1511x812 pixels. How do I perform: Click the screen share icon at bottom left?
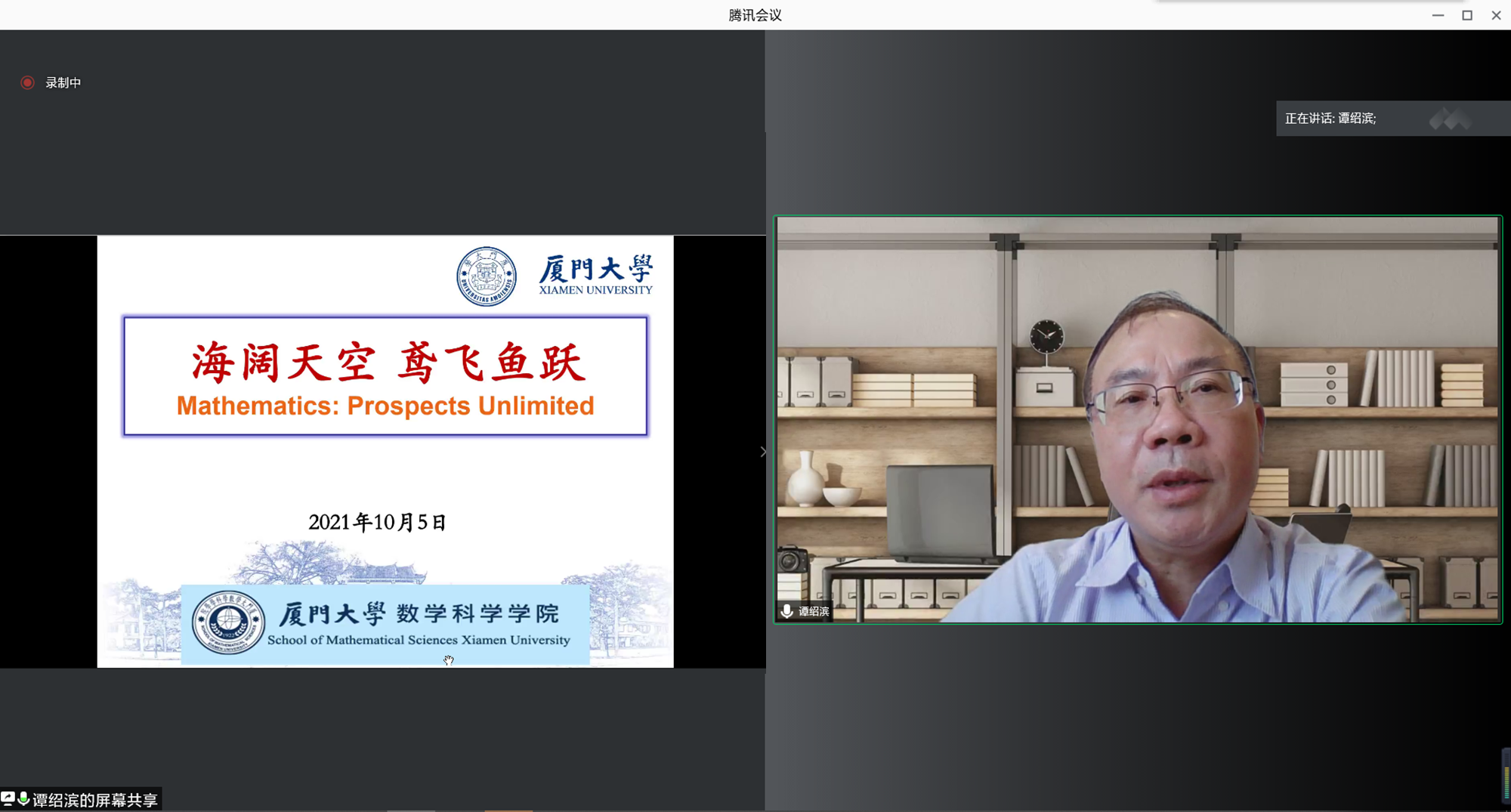click(8, 798)
